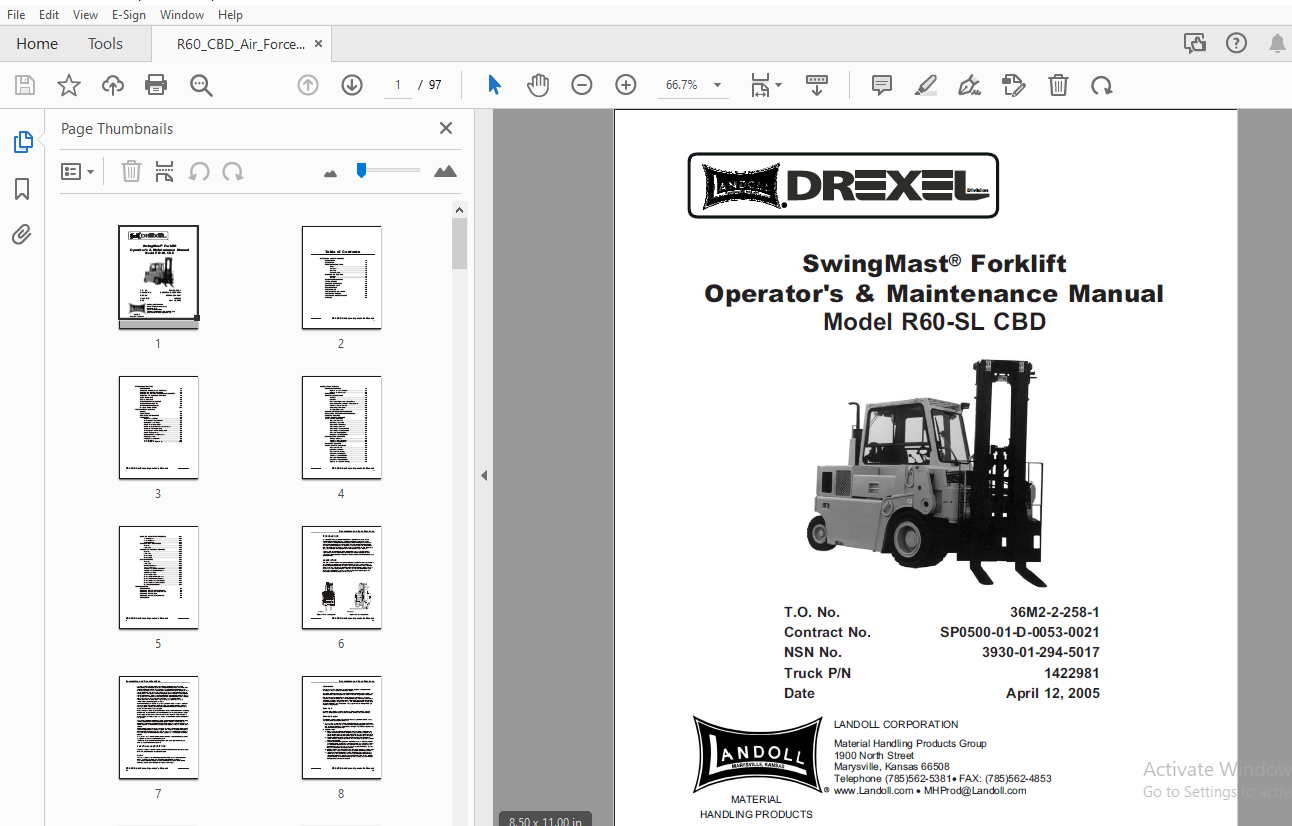Screen dimensions: 1292x826
Task: Choose the selection arrow tool
Action: pos(494,85)
